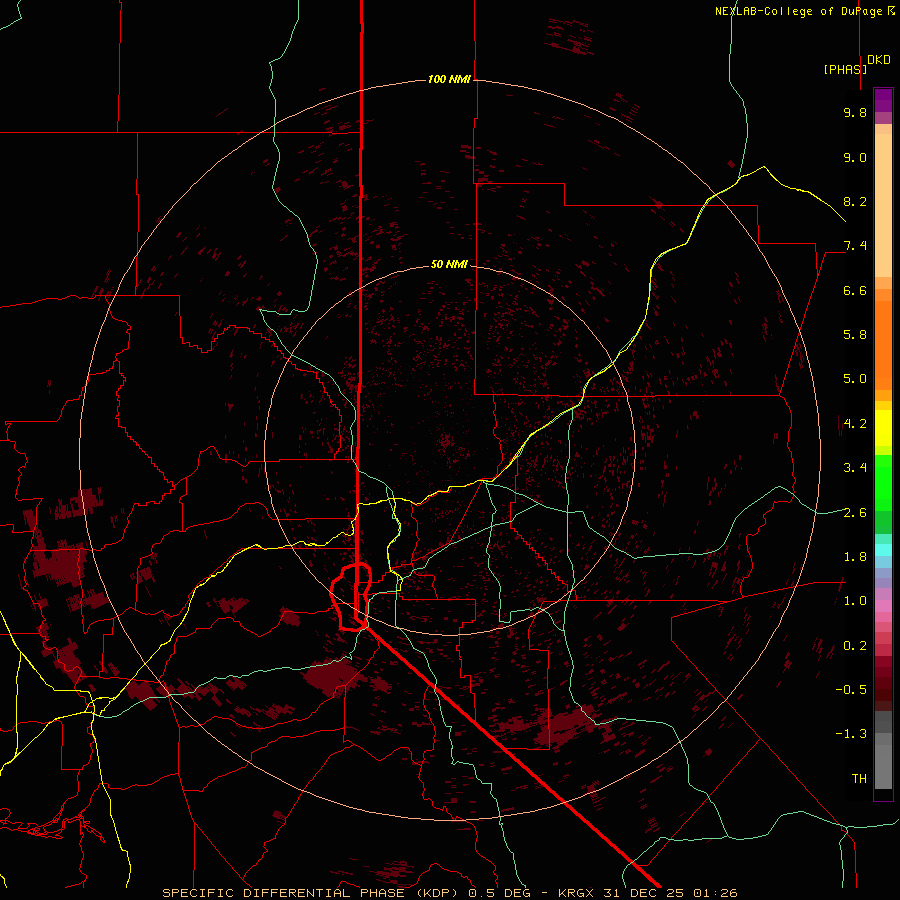
Task: Click the 2.6 colorbar value
Action: [x=855, y=513]
